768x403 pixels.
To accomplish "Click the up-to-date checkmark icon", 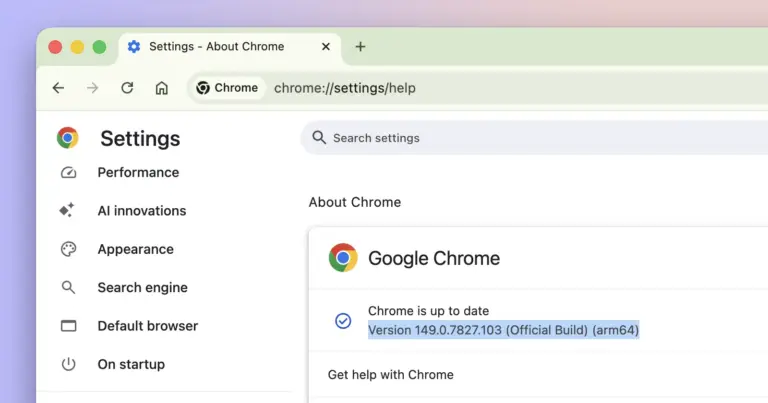I will 343,321.
